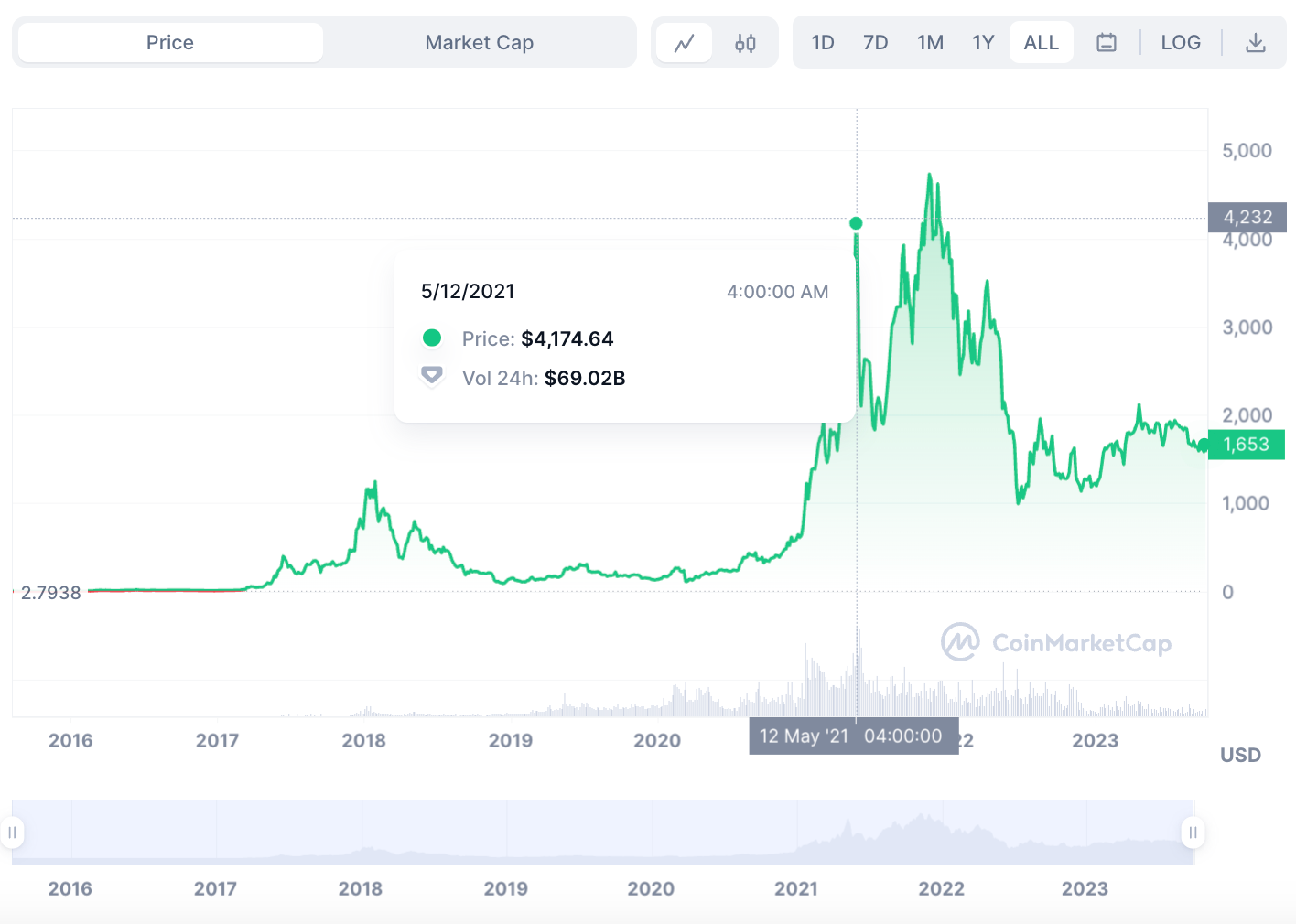Click the starting price label 2.7938
The height and width of the screenshot is (924, 1296).
[51, 593]
